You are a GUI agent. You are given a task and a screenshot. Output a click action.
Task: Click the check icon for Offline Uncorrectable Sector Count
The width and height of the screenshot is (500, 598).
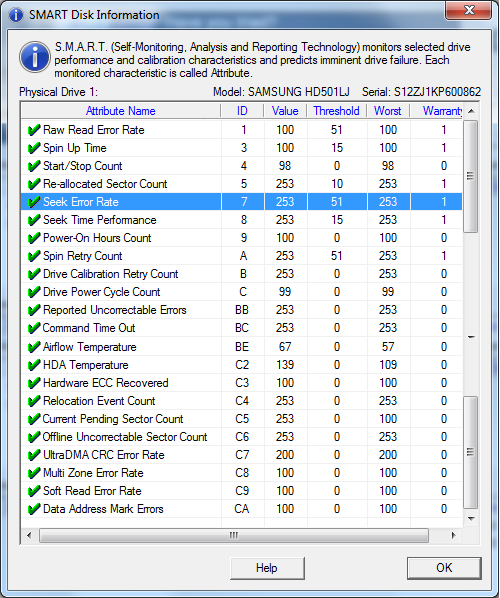click(x=34, y=437)
